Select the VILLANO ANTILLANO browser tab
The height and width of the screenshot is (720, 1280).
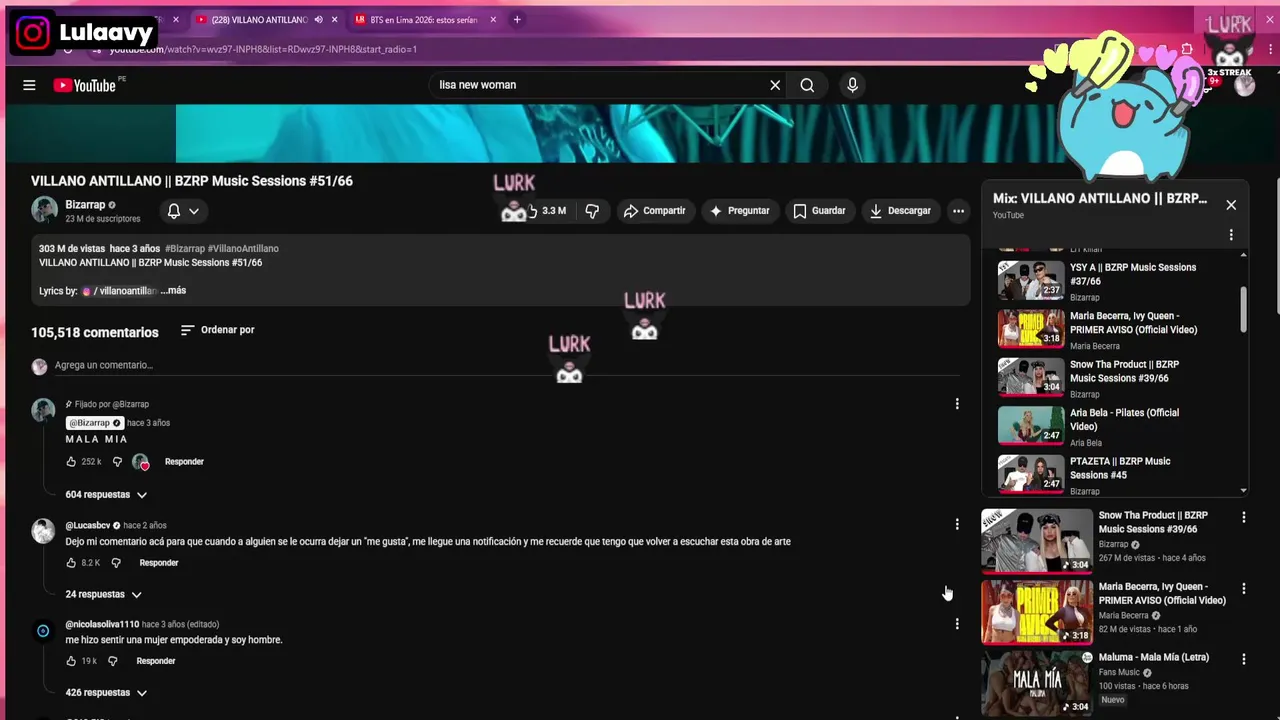[258, 20]
